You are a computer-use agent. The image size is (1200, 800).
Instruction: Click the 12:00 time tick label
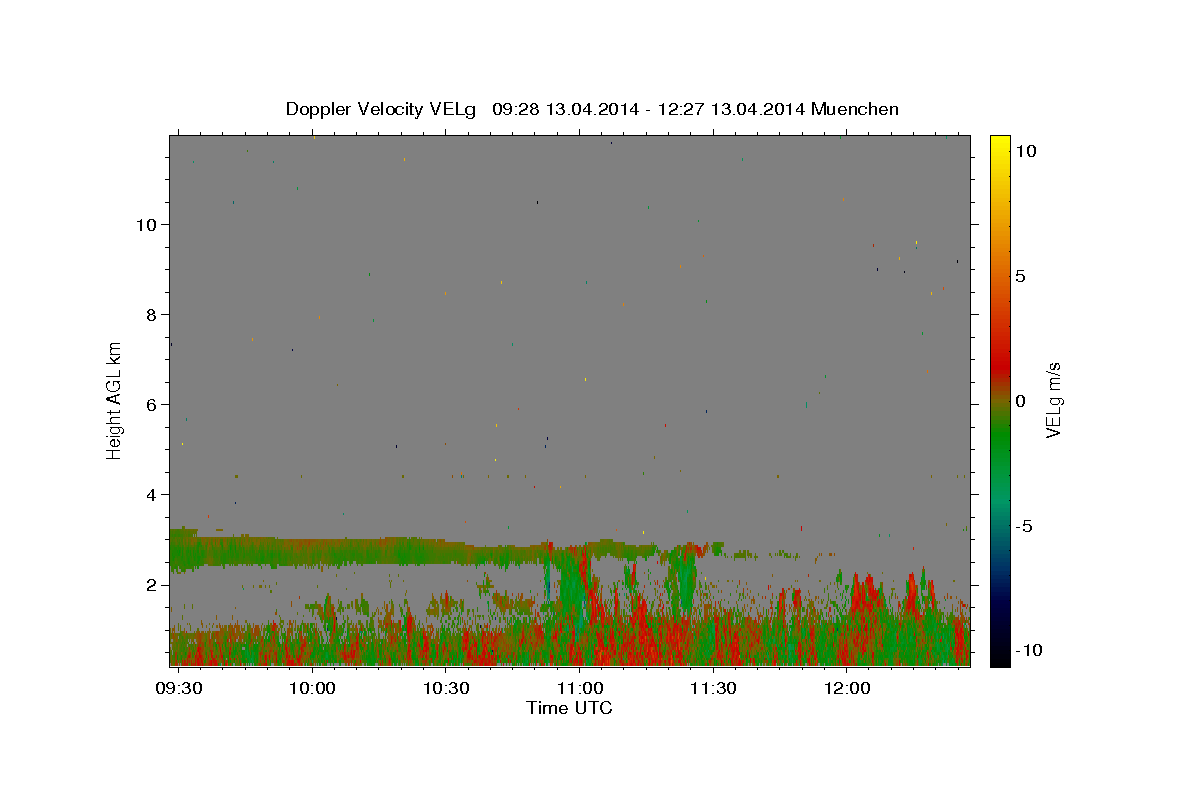[x=846, y=689]
